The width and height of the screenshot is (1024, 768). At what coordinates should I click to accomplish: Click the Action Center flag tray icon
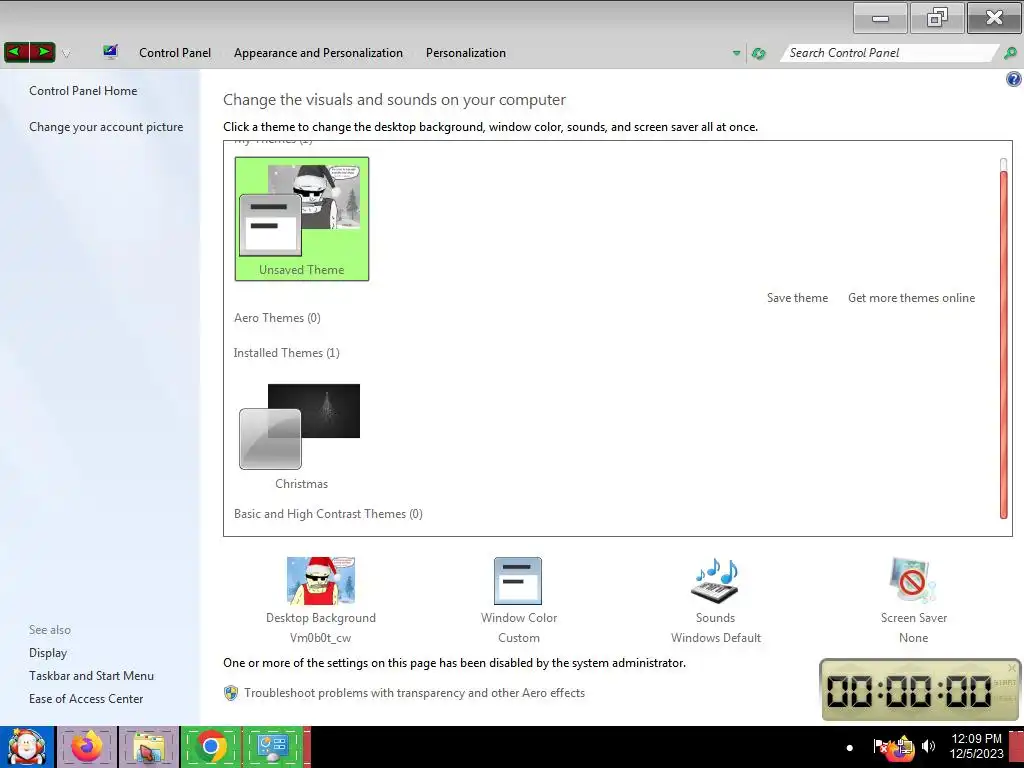pos(880,746)
